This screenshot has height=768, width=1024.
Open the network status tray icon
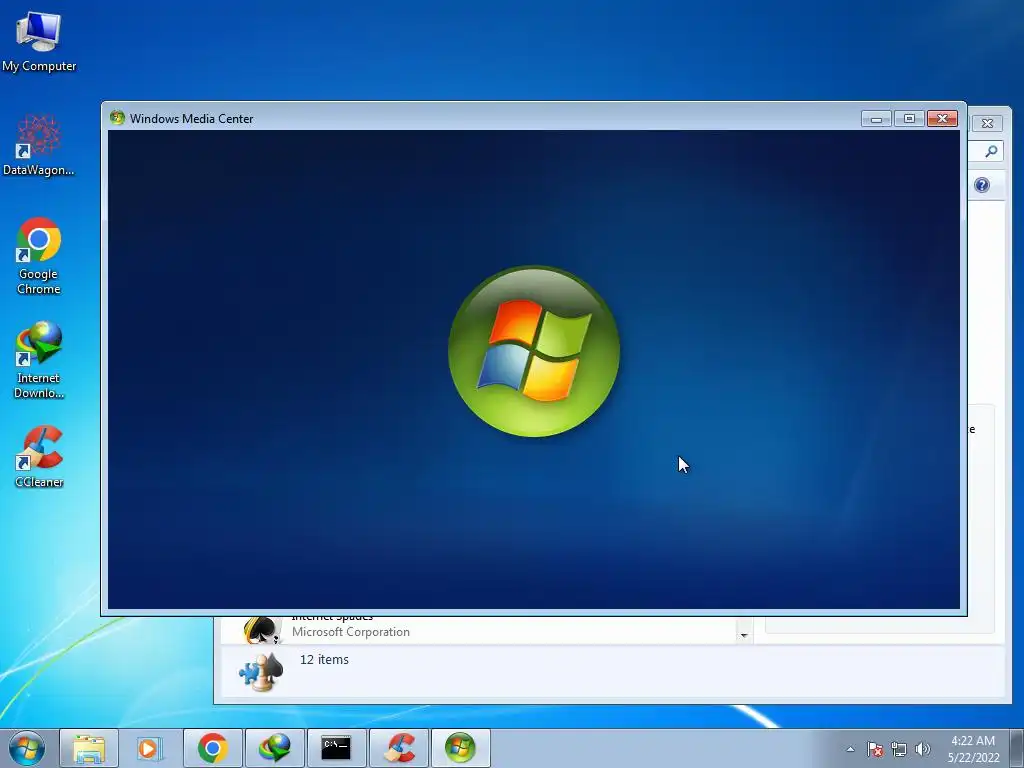pos(899,749)
